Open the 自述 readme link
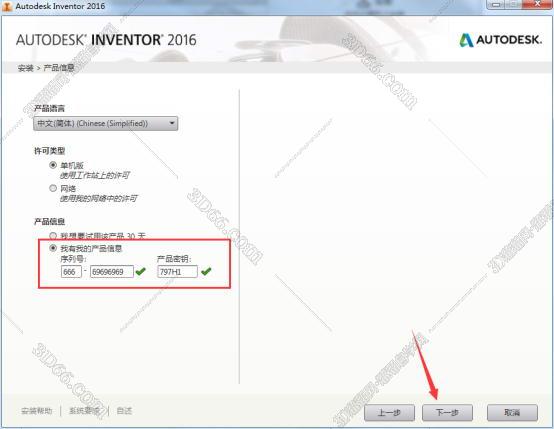 tap(124, 411)
